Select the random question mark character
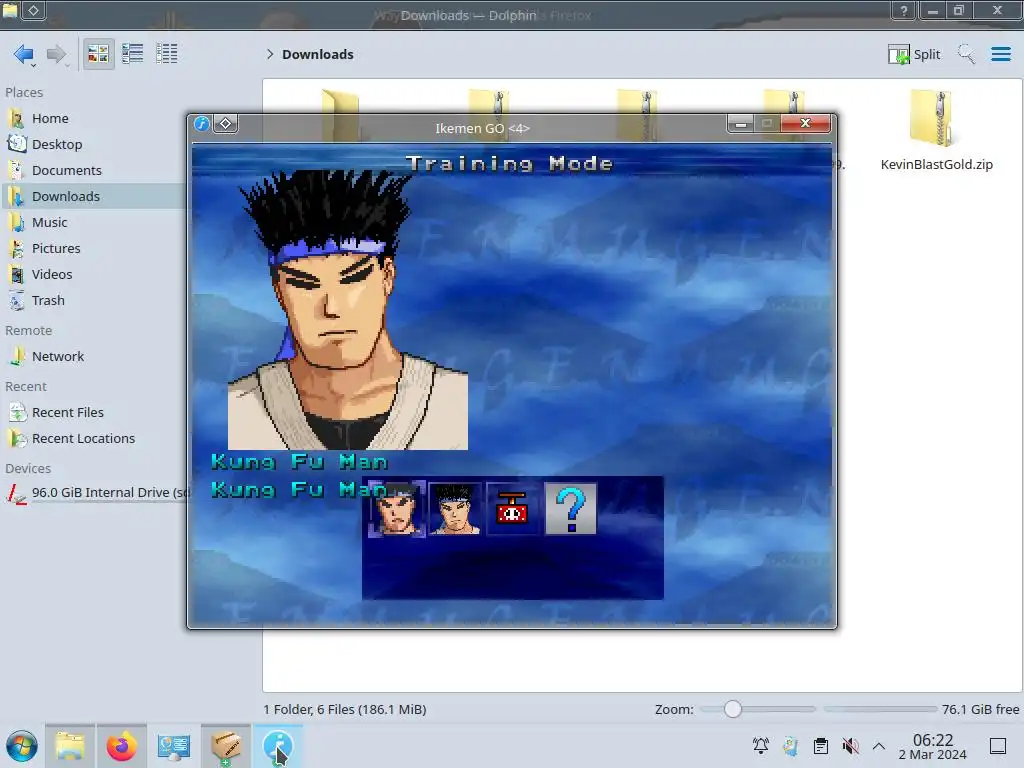1024x768 pixels. point(570,509)
